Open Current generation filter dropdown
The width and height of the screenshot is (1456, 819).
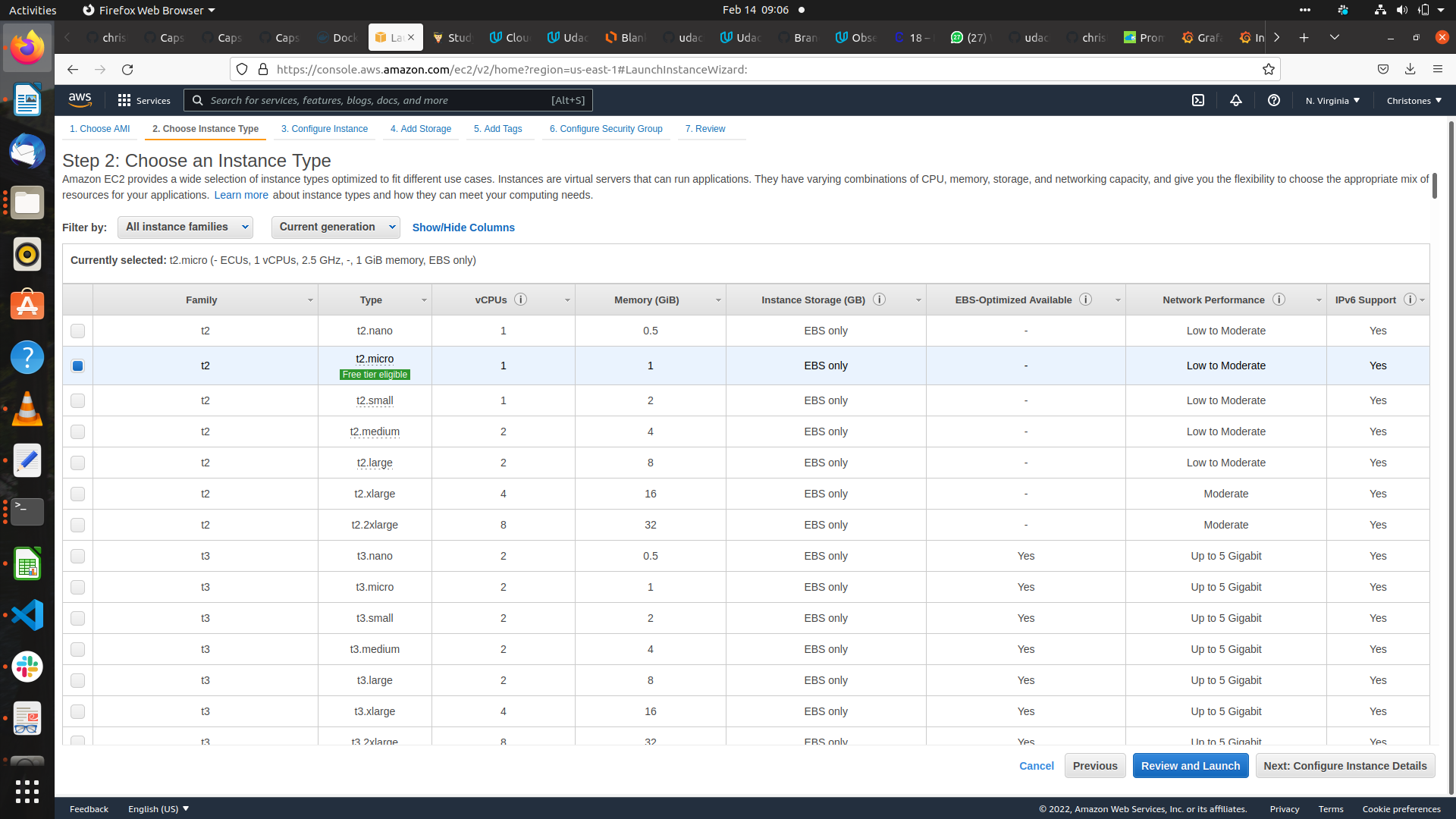tap(335, 227)
